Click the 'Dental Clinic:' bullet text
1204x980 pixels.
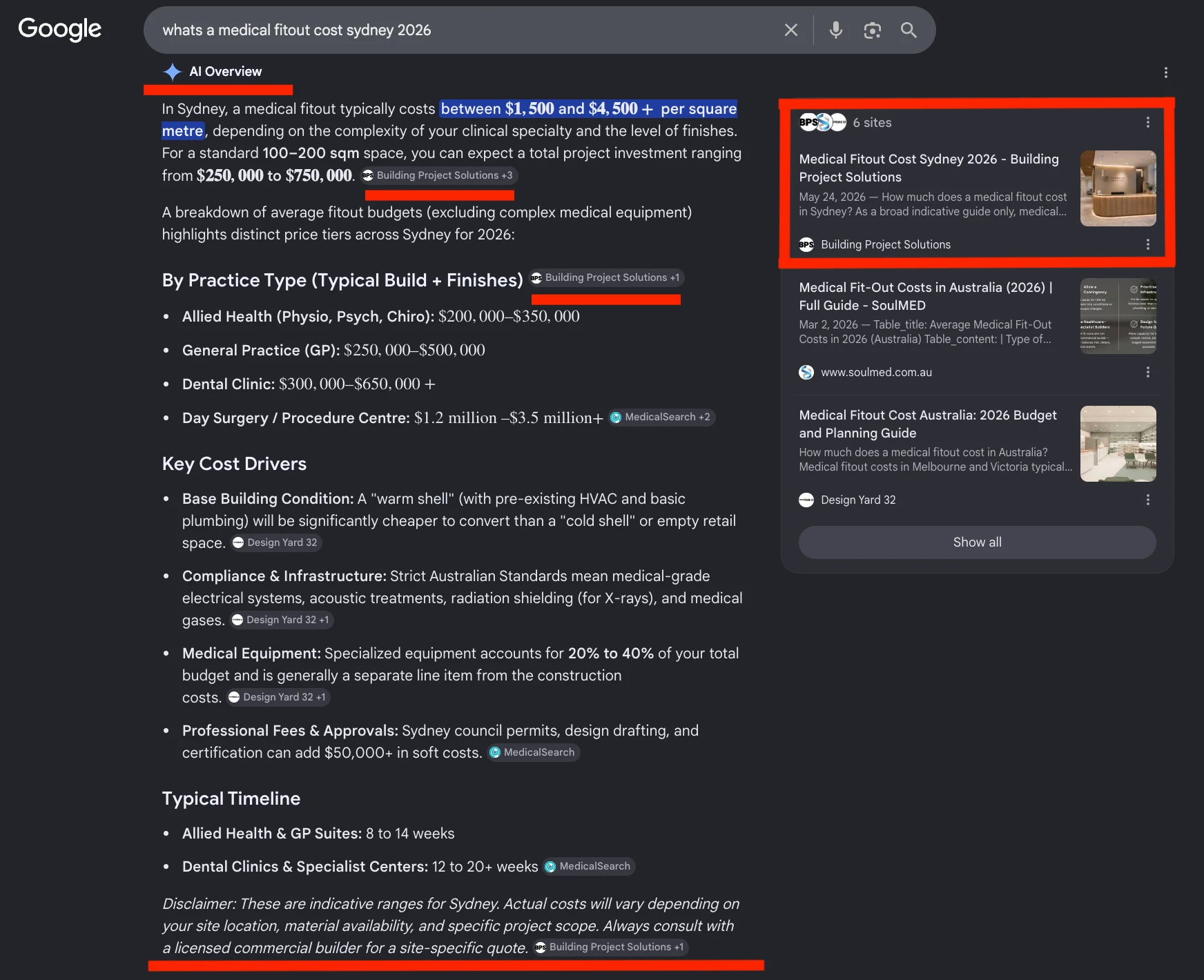tap(229, 384)
